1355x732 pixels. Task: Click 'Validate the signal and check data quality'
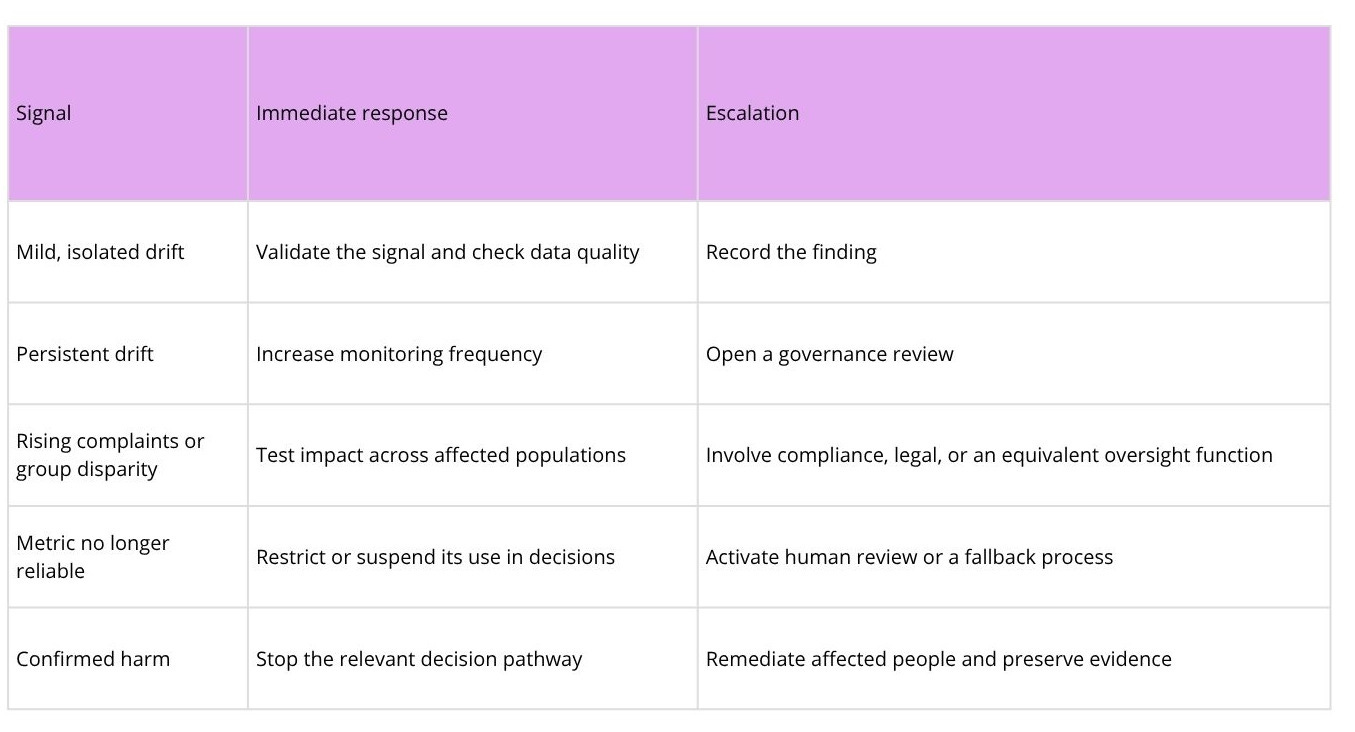447,252
